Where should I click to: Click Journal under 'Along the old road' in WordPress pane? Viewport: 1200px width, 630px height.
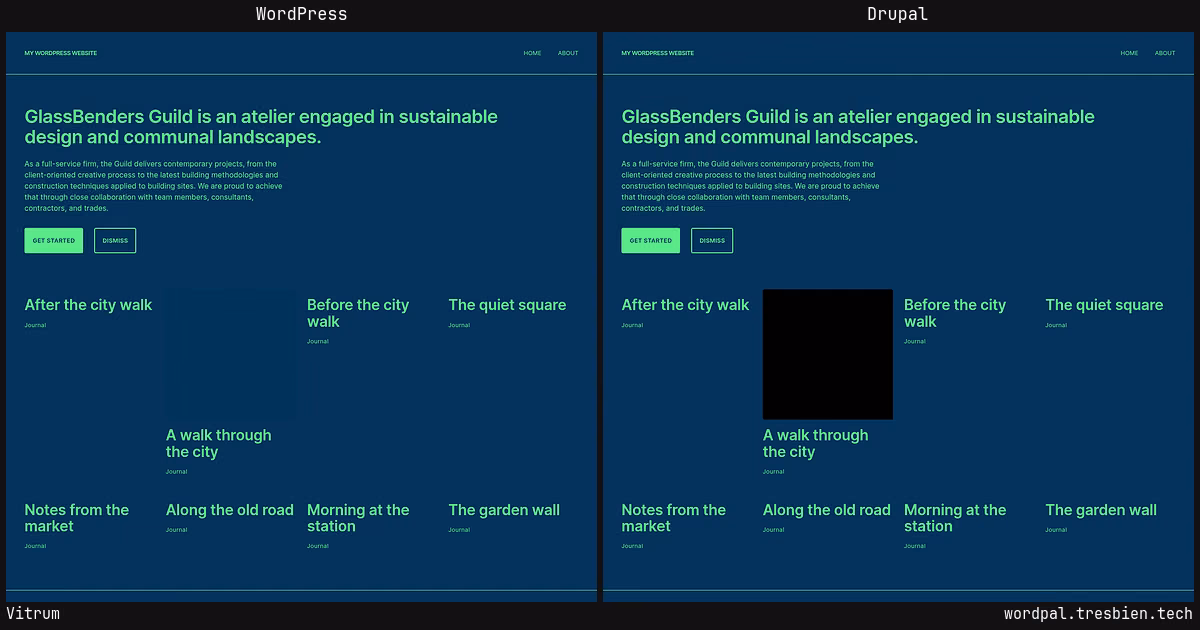177,530
